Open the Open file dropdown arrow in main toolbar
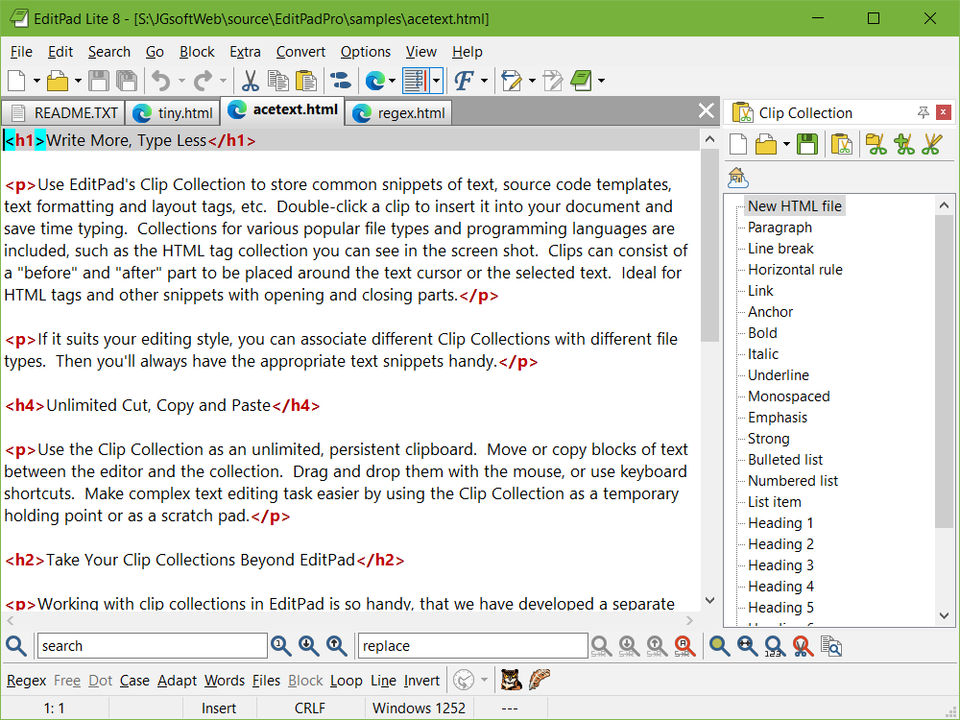The image size is (960, 720). [x=78, y=80]
